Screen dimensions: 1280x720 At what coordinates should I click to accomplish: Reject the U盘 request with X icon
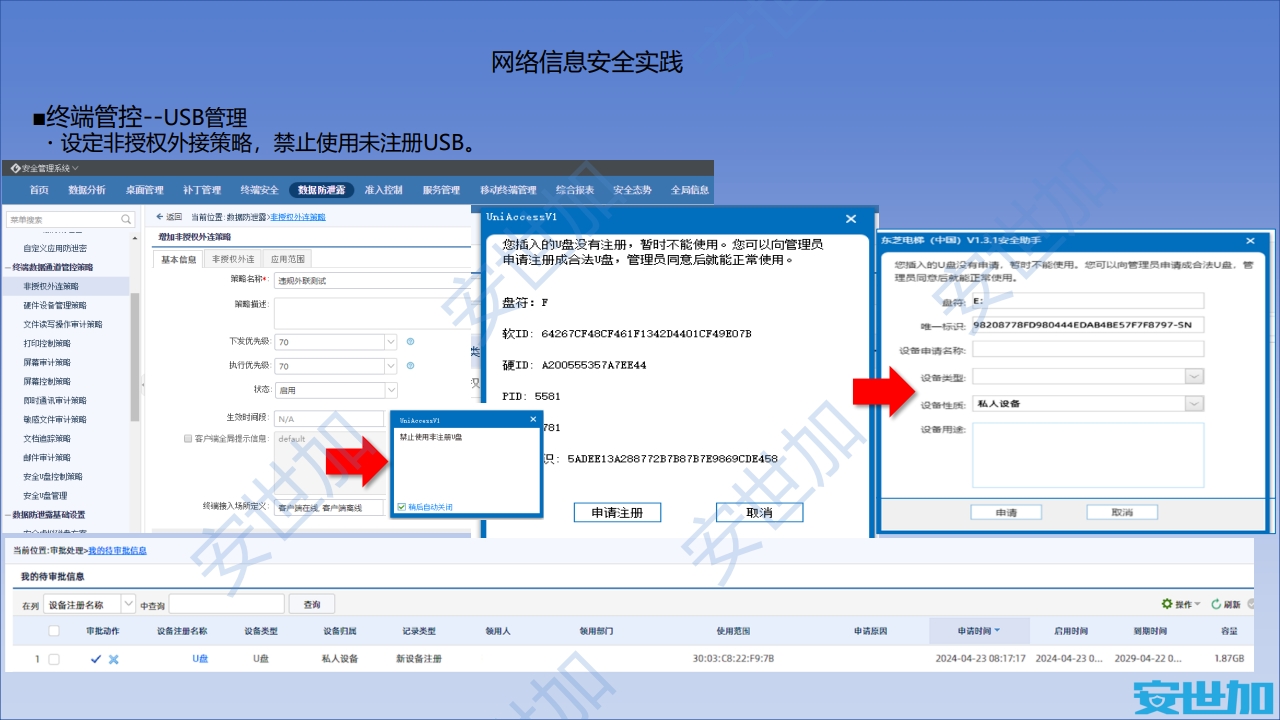113,659
